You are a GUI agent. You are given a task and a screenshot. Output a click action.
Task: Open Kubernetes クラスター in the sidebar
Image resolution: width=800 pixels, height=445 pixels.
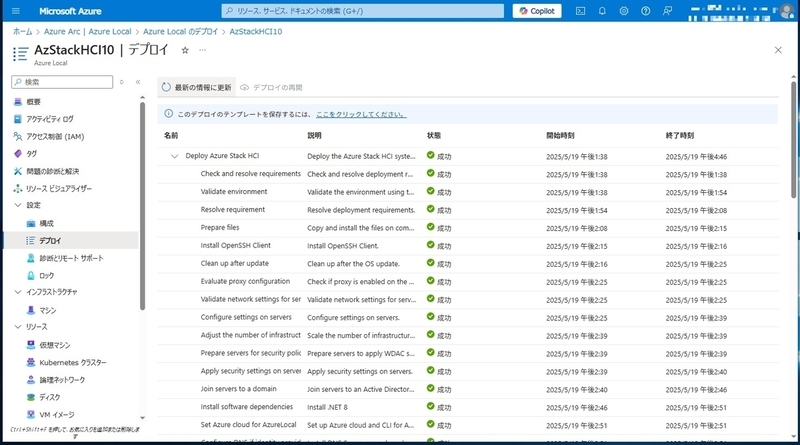(71, 362)
